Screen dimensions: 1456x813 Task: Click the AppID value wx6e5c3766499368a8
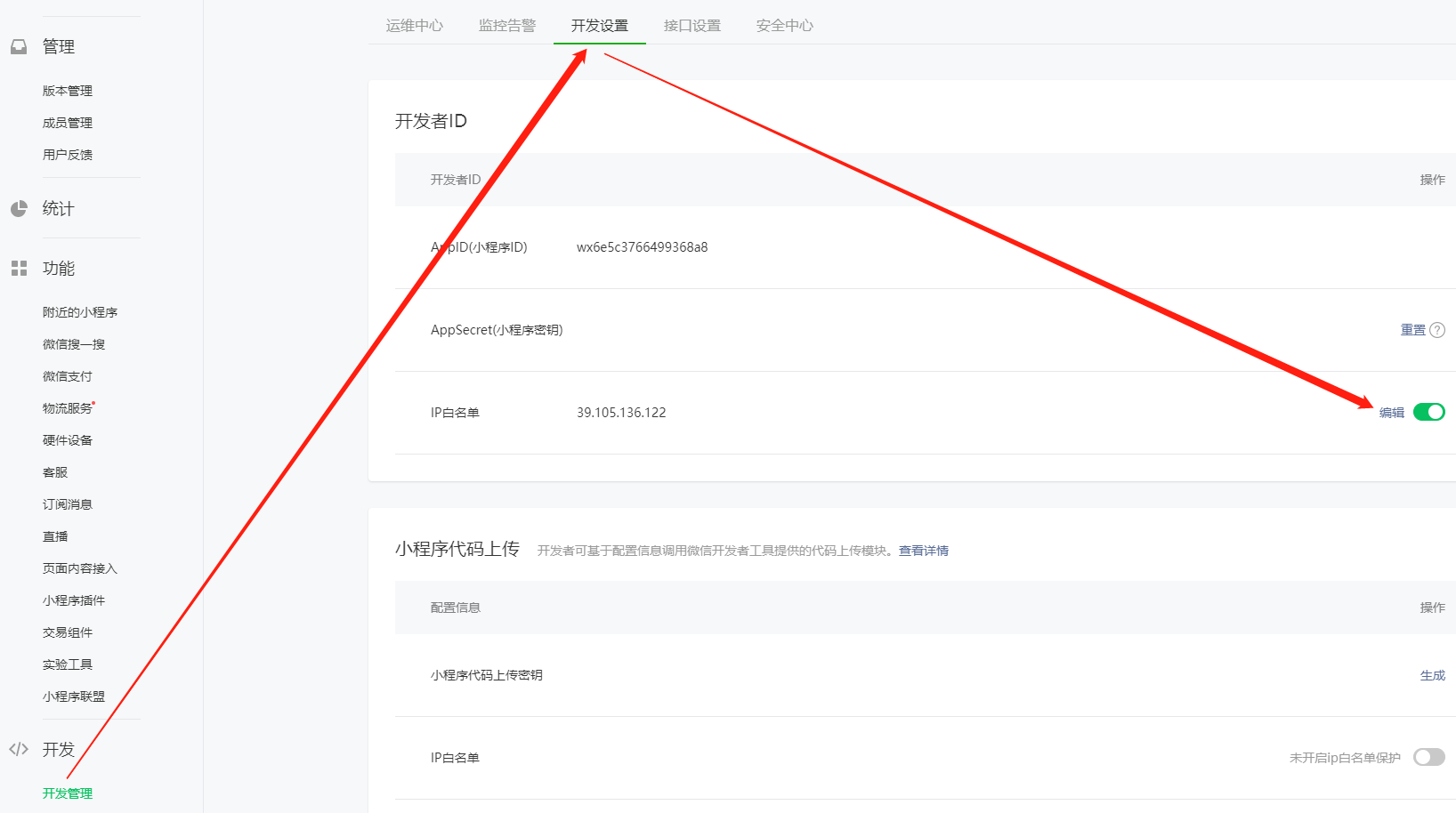[x=643, y=247]
